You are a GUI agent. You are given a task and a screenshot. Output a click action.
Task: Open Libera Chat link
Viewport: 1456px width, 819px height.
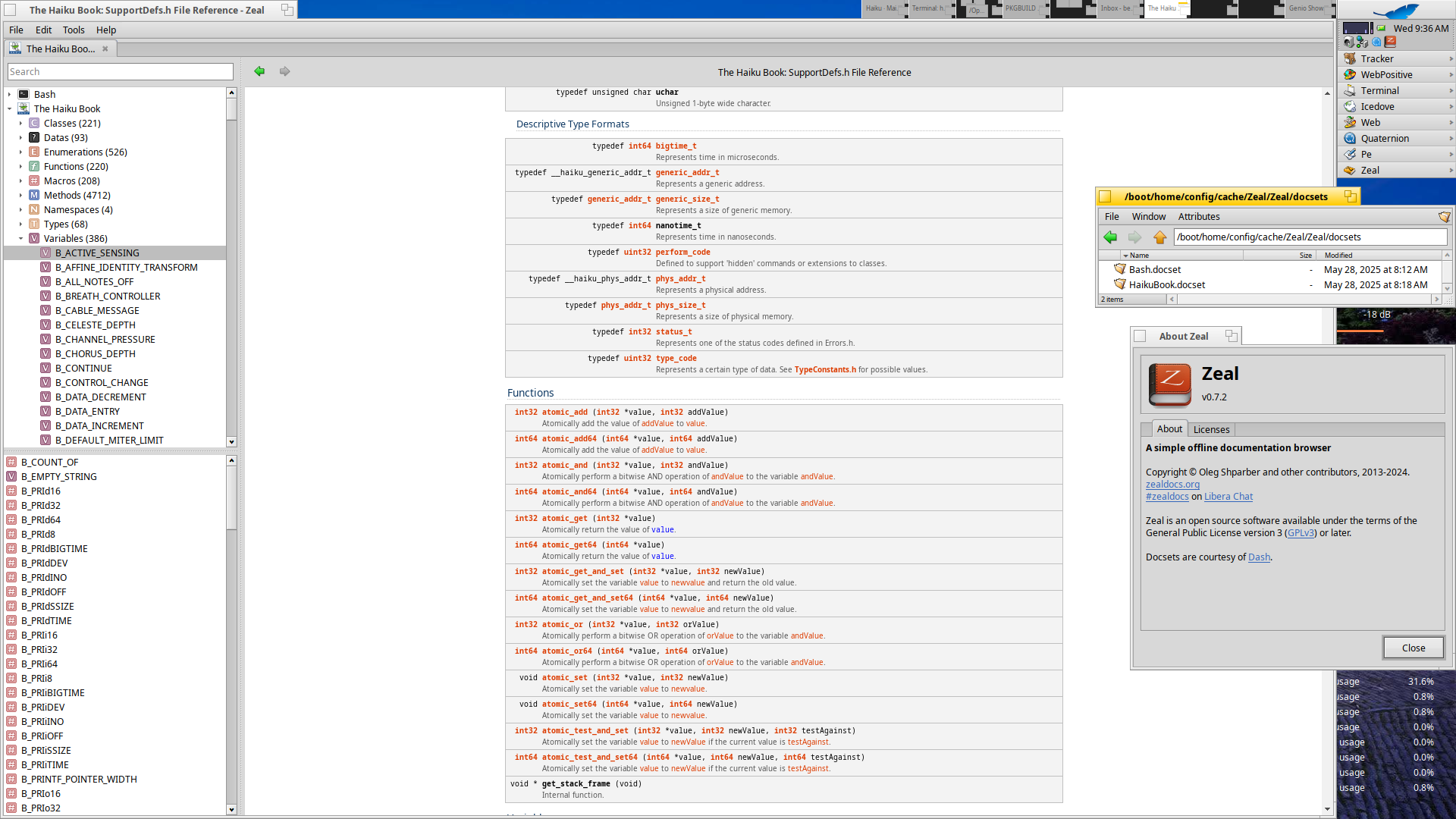pos(1228,497)
